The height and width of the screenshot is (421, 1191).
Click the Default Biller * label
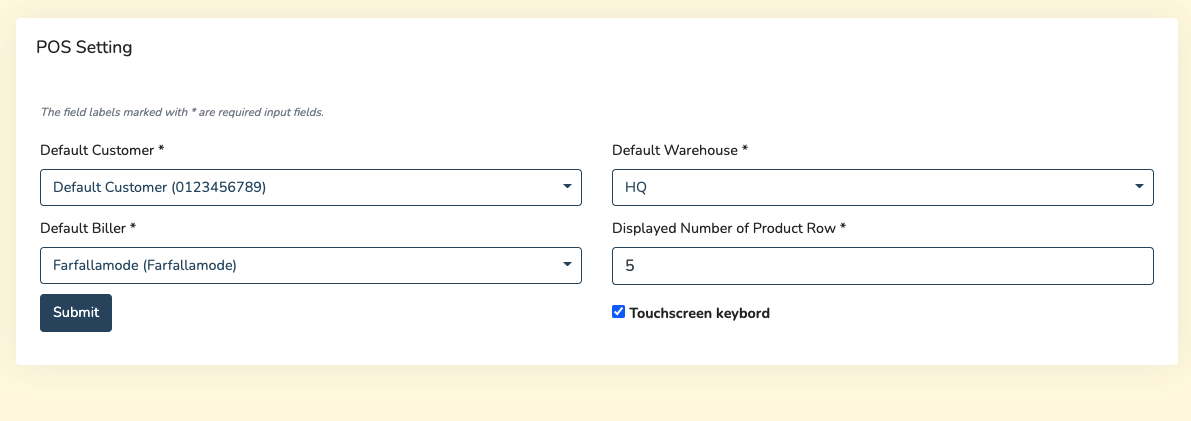[x=88, y=228]
